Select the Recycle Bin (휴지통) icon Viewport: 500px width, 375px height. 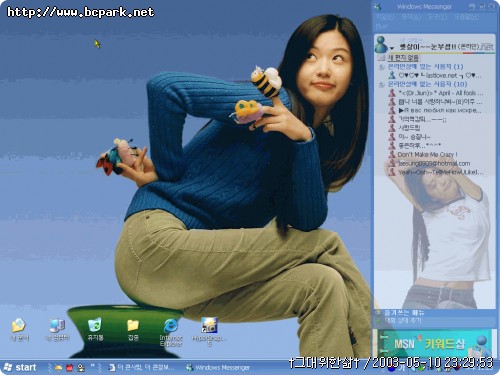tap(95, 329)
